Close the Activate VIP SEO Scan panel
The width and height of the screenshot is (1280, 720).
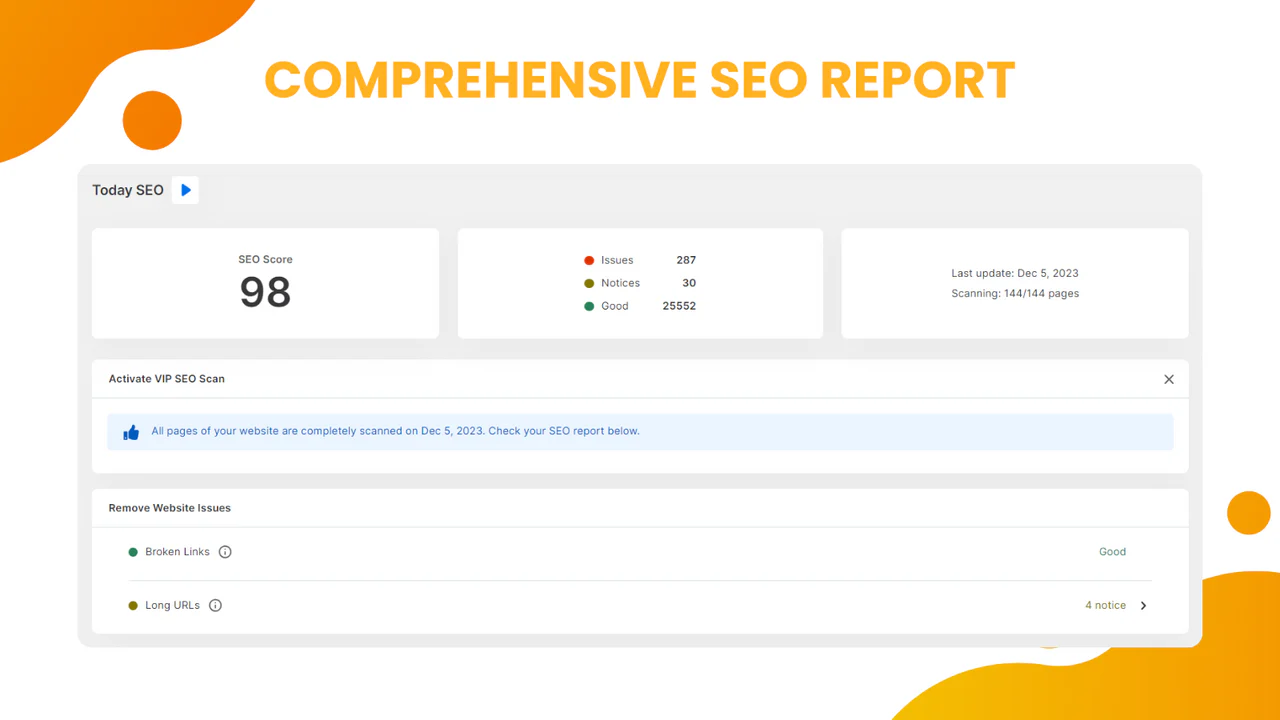click(x=1169, y=379)
